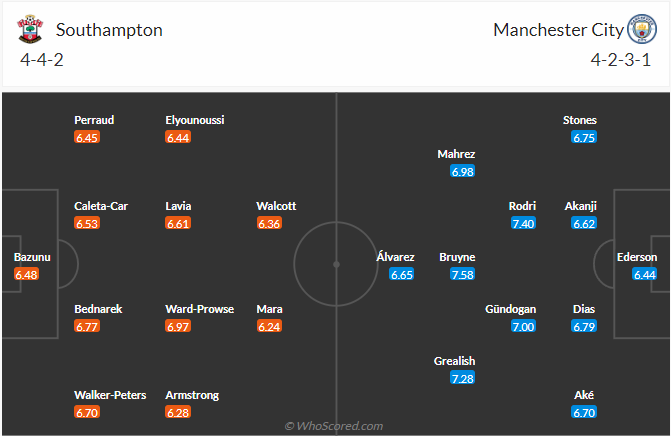Click the Southampton club crest icon
The image size is (671, 436).
30,30
